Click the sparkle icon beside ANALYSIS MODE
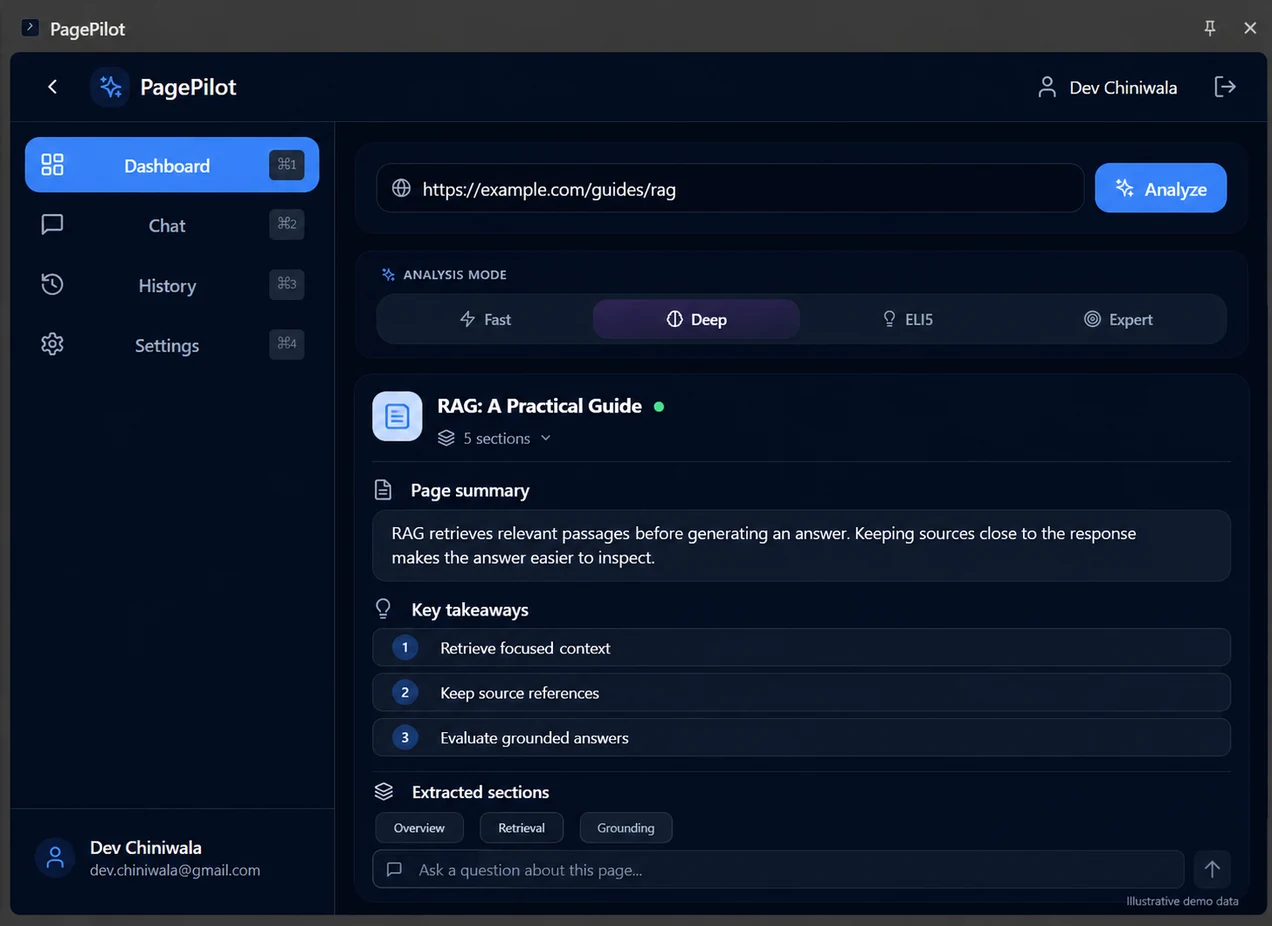This screenshot has height=926, width=1272. point(388,274)
